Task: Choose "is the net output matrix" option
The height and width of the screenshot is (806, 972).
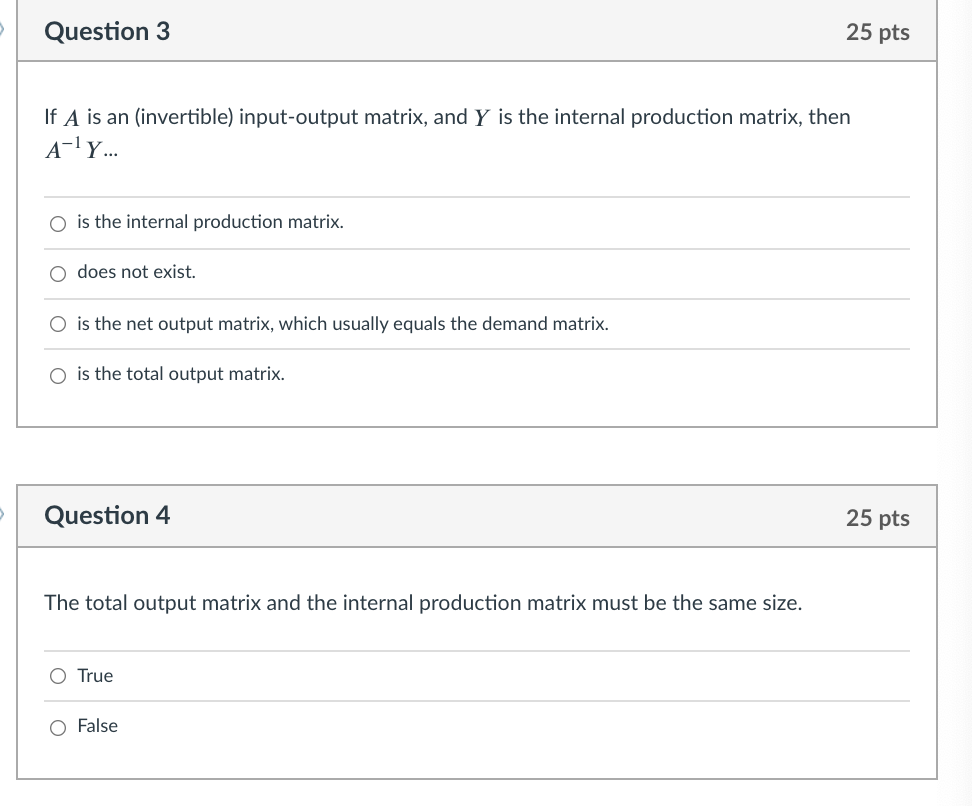Action: (x=58, y=323)
